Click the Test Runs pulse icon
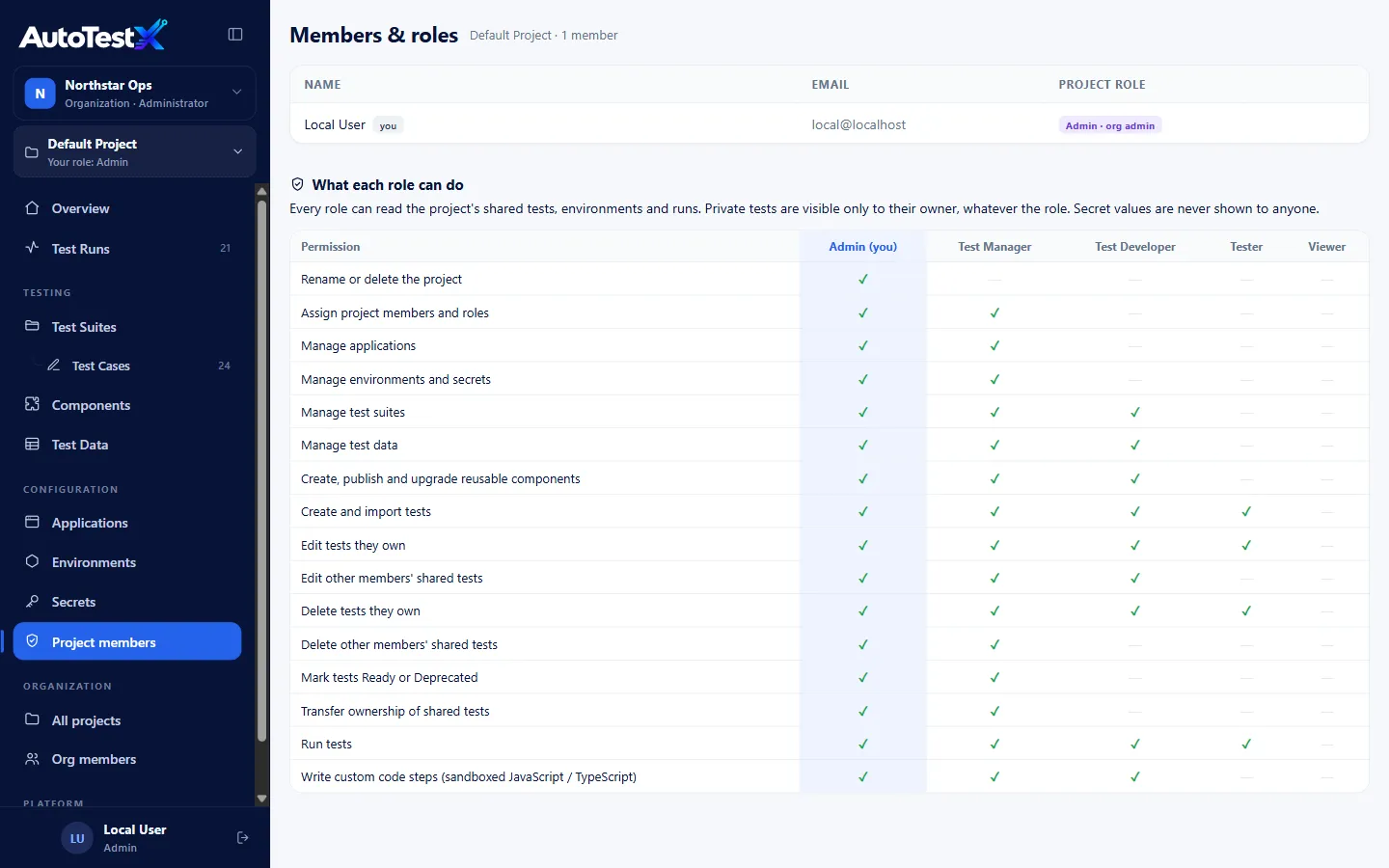This screenshot has width=1389, height=868. click(x=32, y=248)
